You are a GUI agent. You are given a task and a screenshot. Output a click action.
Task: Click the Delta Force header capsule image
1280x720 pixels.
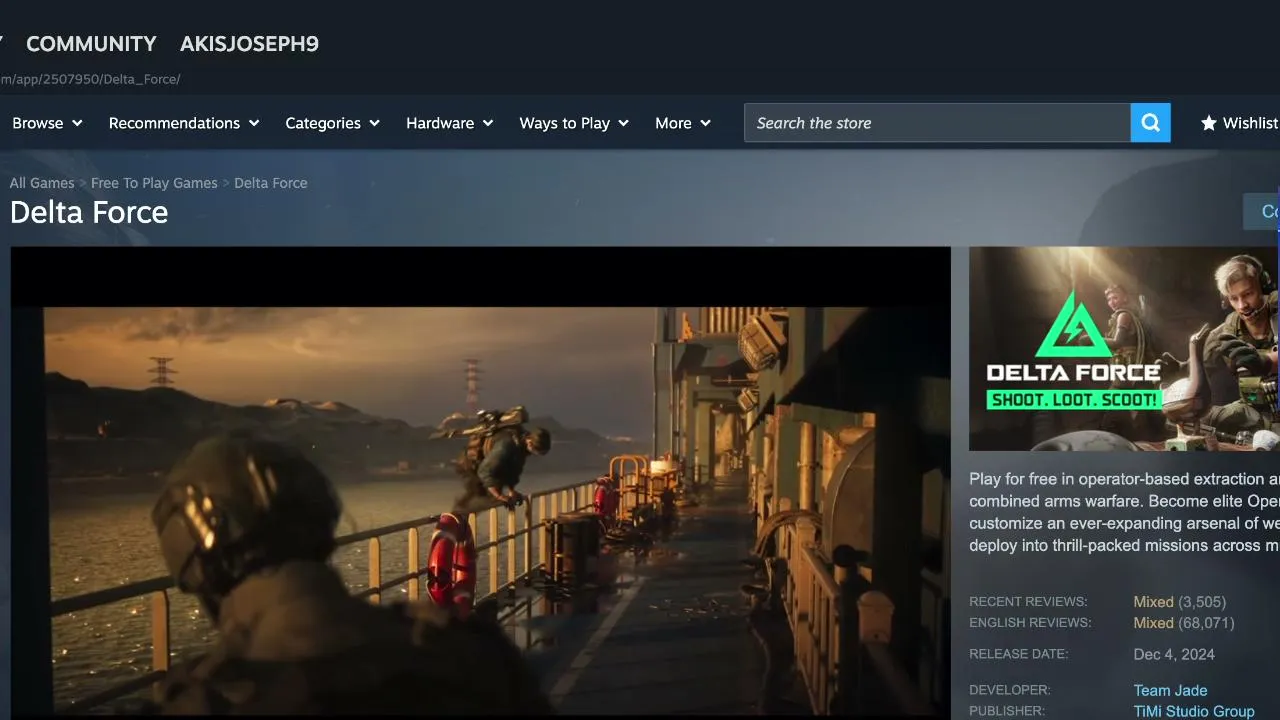[1124, 349]
